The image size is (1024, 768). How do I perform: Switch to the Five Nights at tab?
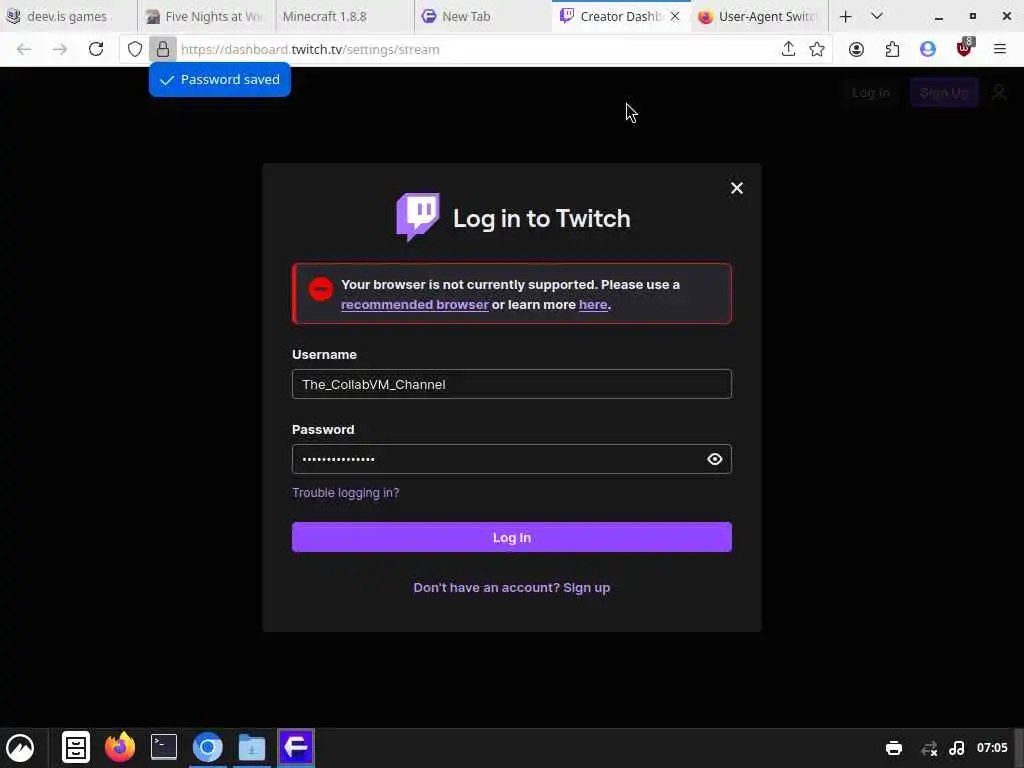(207, 16)
